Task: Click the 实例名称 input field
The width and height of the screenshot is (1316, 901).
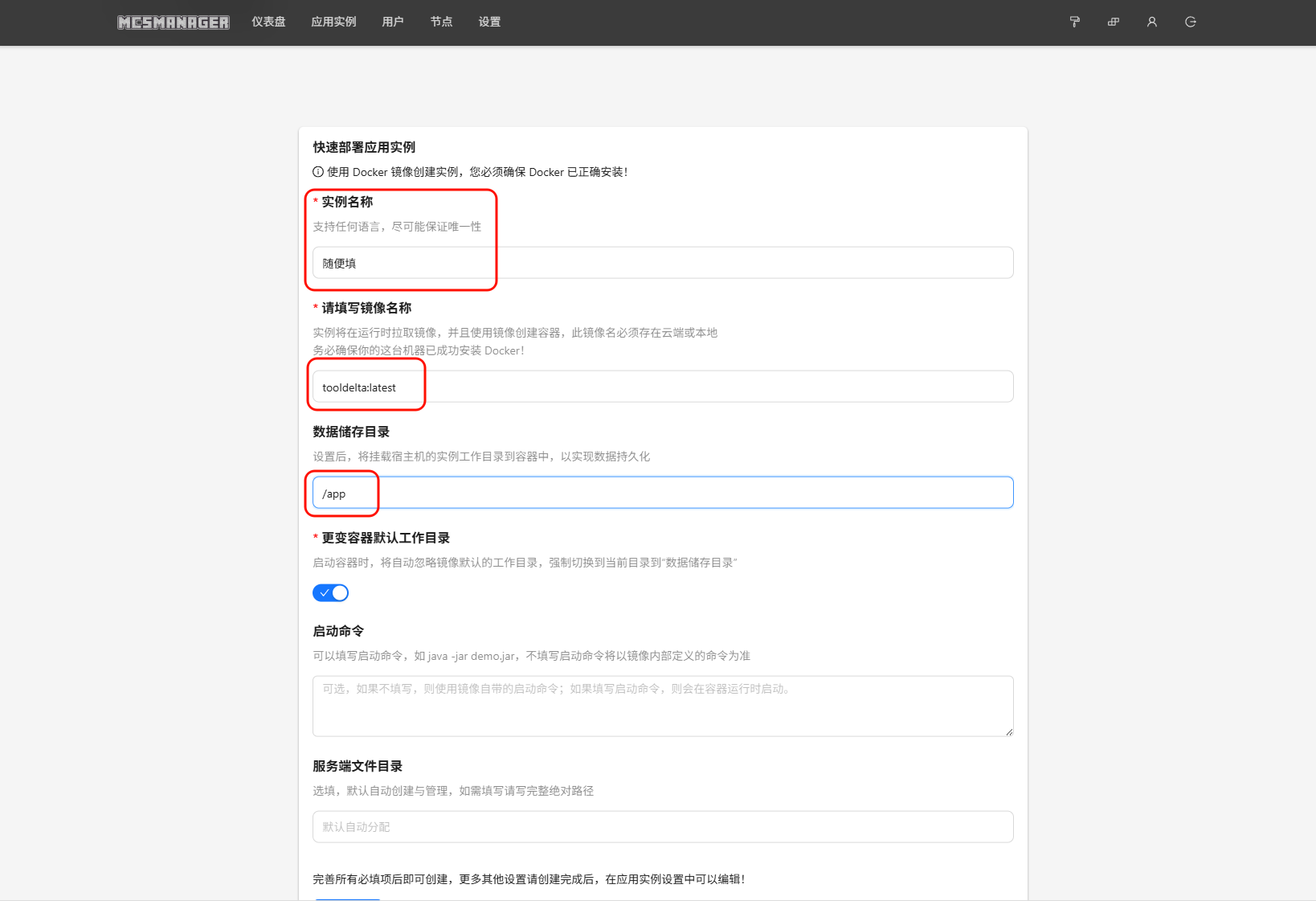Action: tap(662, 264)
